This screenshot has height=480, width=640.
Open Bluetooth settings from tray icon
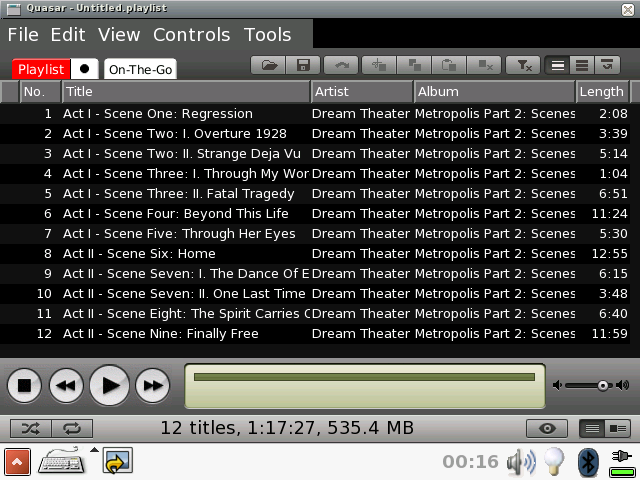click(588, 462)
